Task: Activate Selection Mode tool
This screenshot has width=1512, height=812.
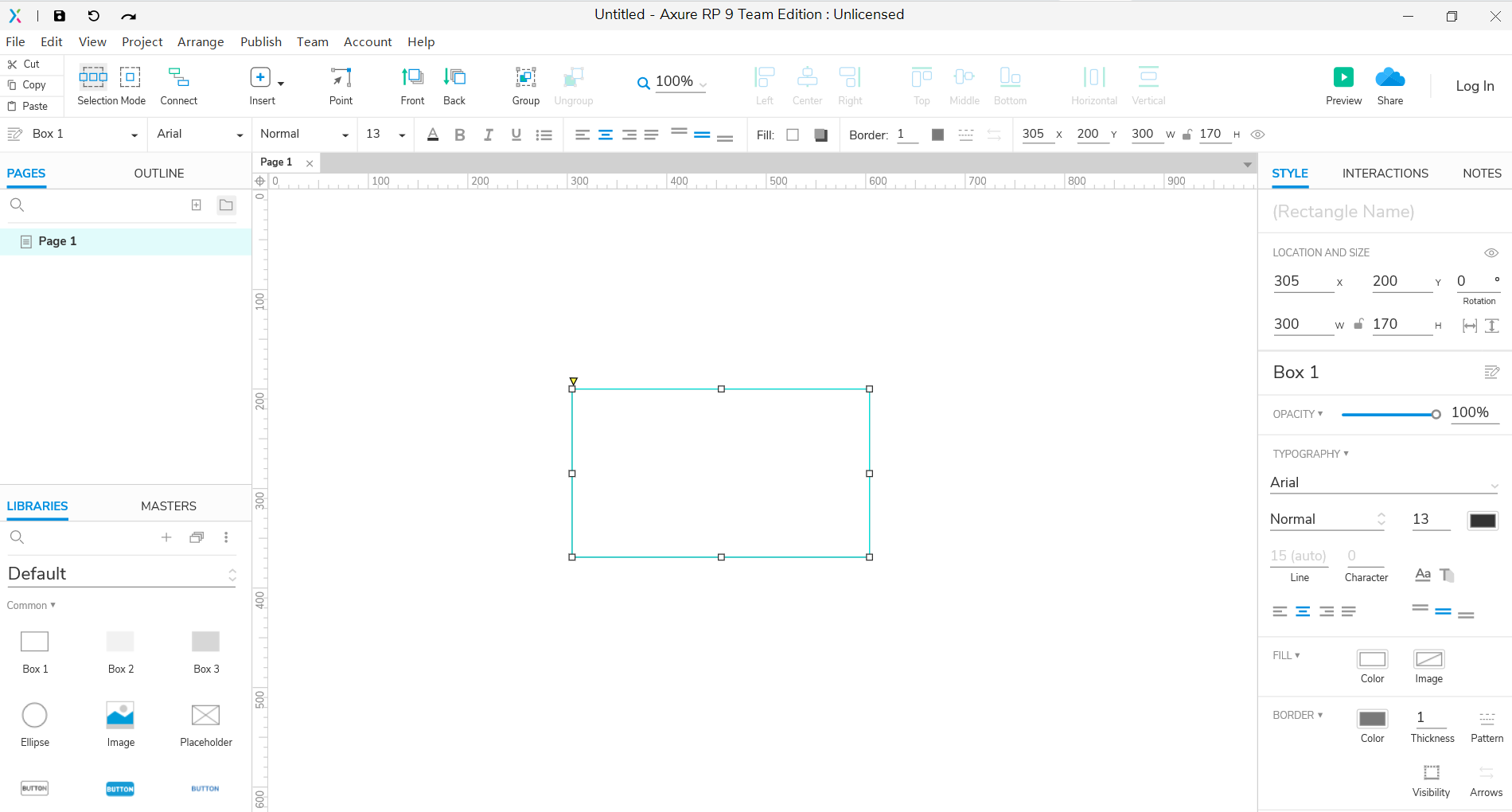Action: point(111,85)
